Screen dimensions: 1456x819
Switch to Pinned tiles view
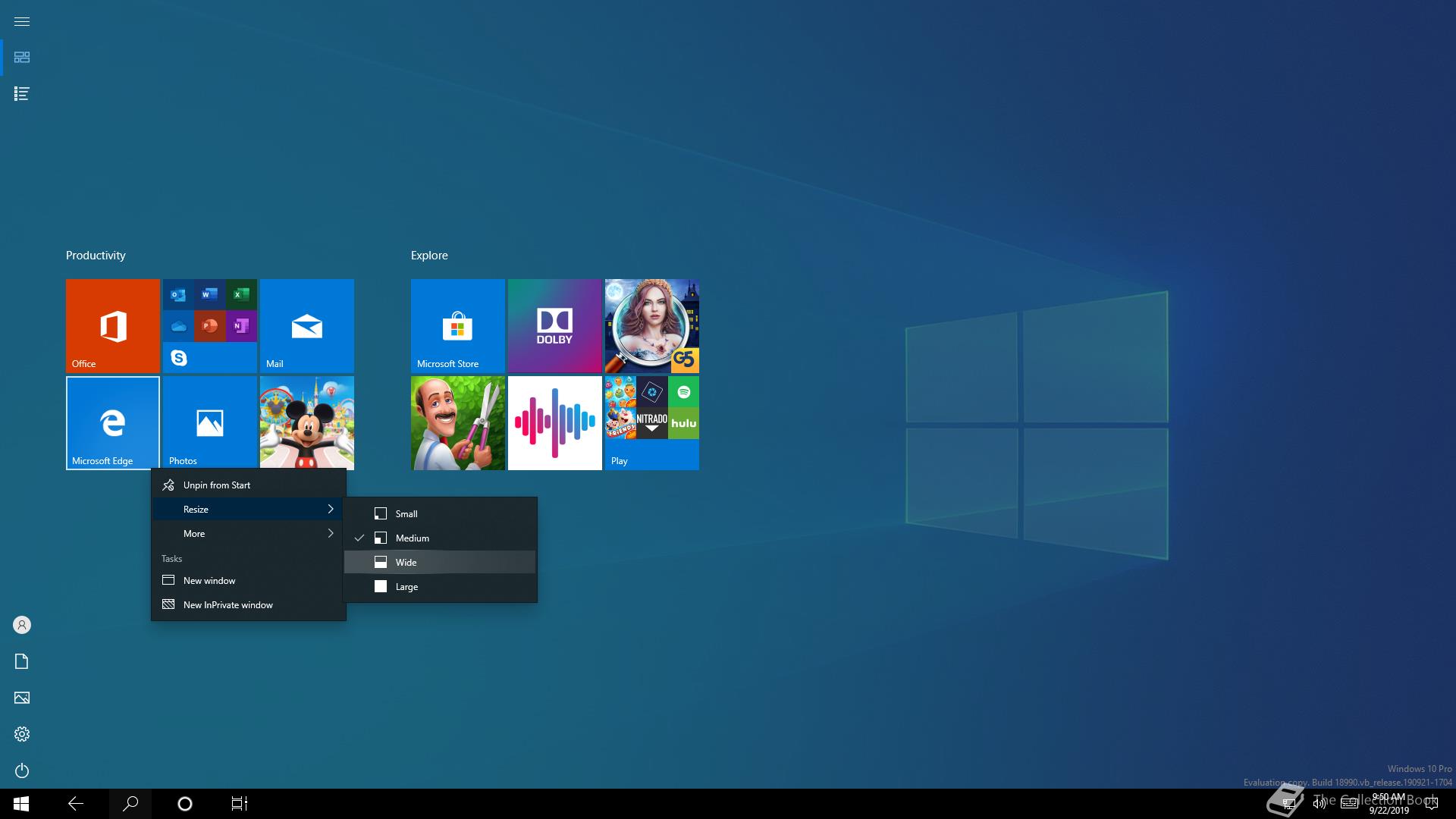tap(22, 58)
